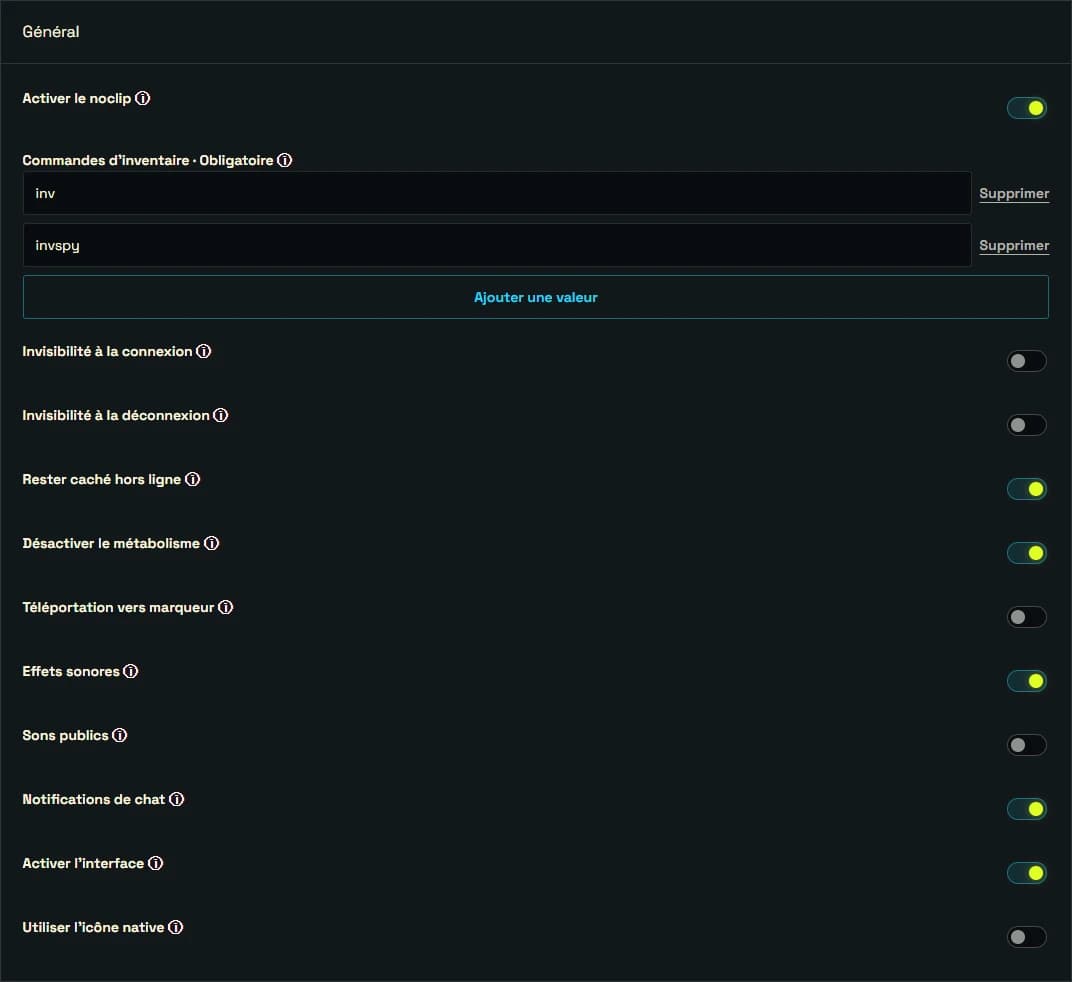Delete the invspy command via Supprimer
Screen dimensions: 1072x982
1014,246
